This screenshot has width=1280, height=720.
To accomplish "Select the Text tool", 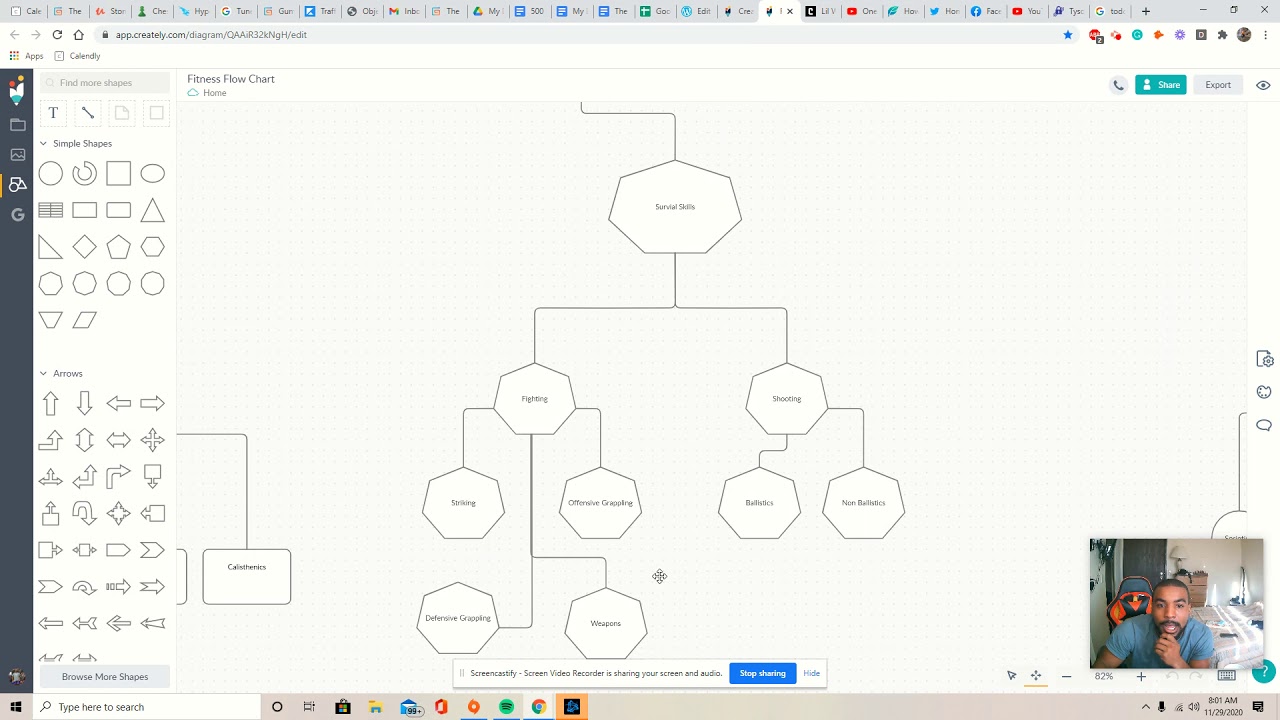I will tap(53, 113).
